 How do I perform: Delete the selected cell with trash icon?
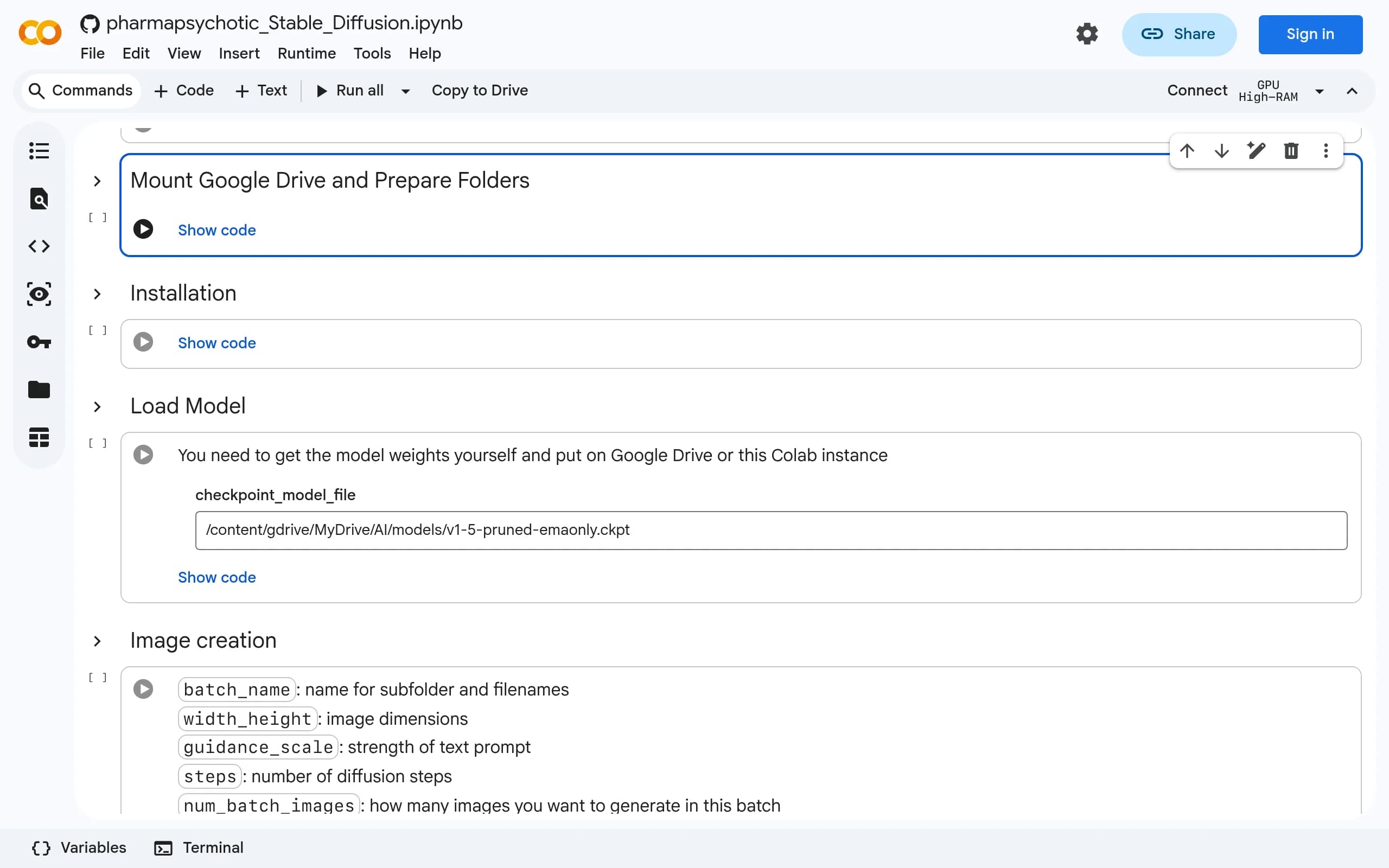(x=1291, y=151)
